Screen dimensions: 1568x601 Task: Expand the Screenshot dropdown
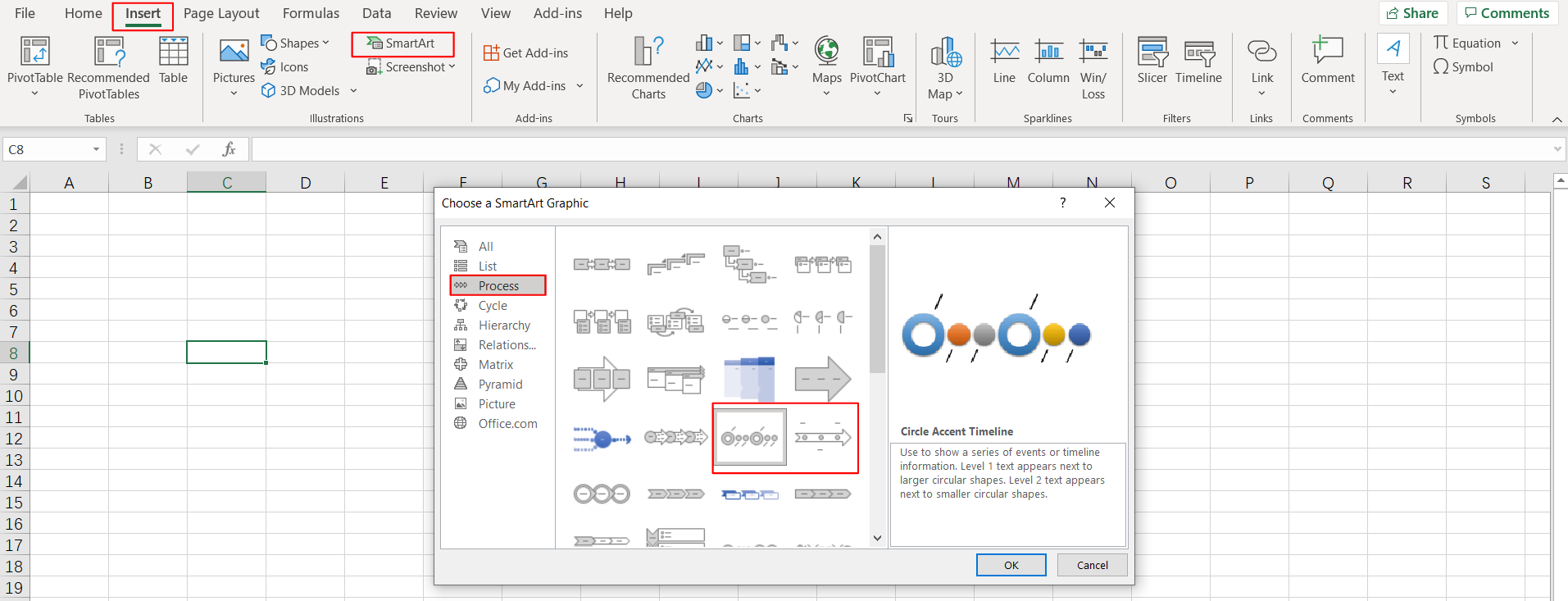click(x=451, y=67)
